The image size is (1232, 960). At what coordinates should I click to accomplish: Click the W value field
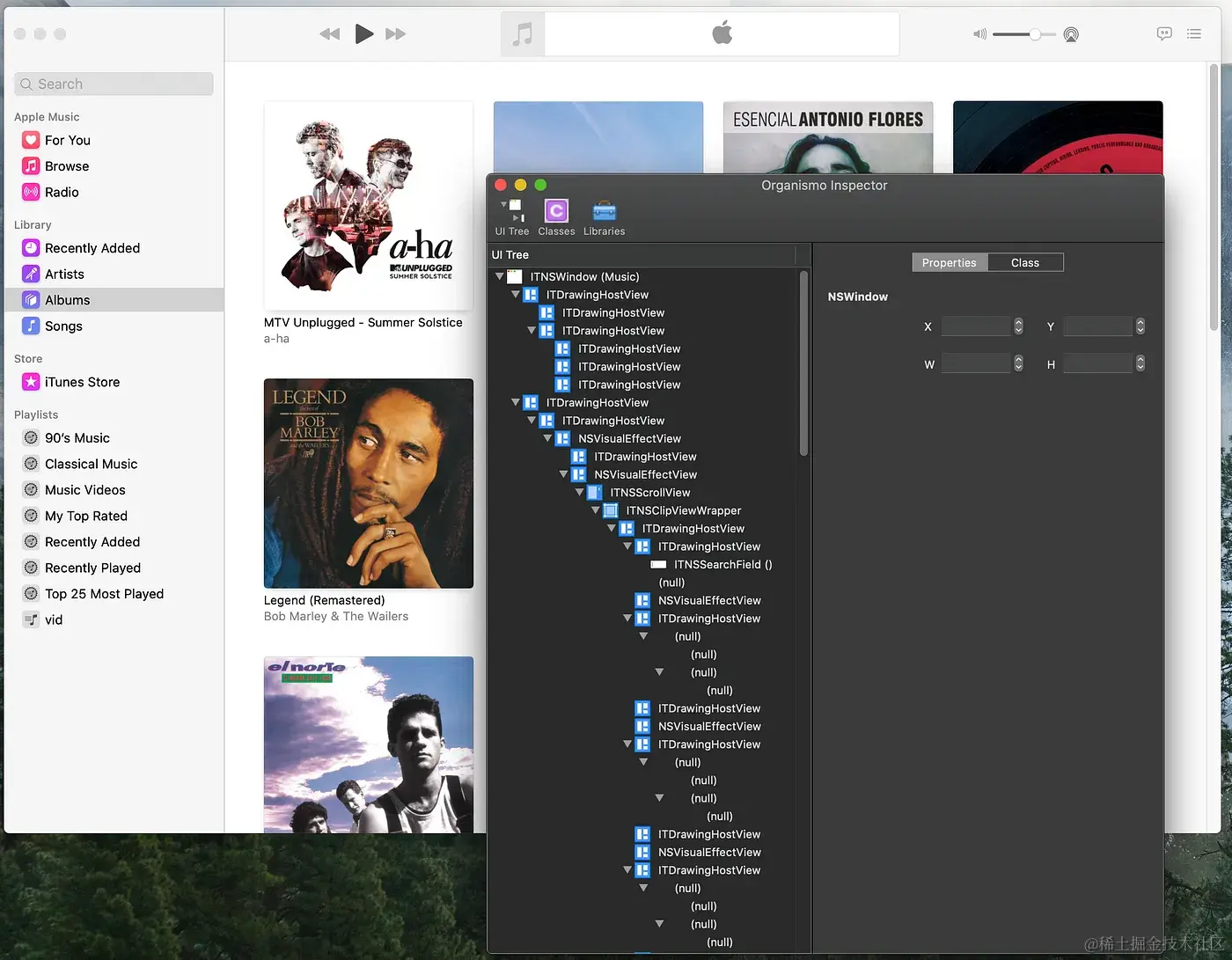tap(976, 363)
